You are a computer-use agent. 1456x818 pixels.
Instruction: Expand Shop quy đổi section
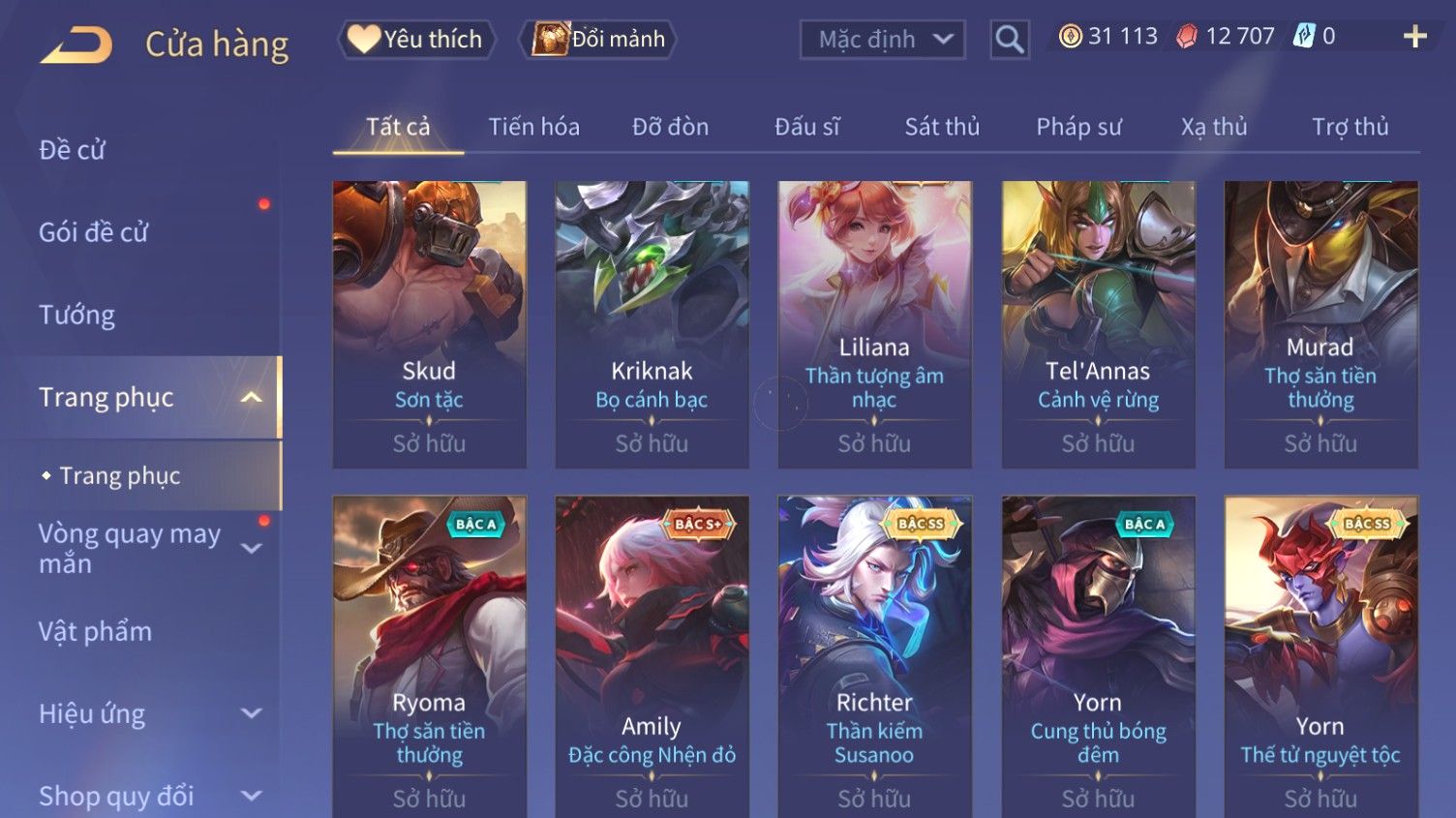coord(251,796)
